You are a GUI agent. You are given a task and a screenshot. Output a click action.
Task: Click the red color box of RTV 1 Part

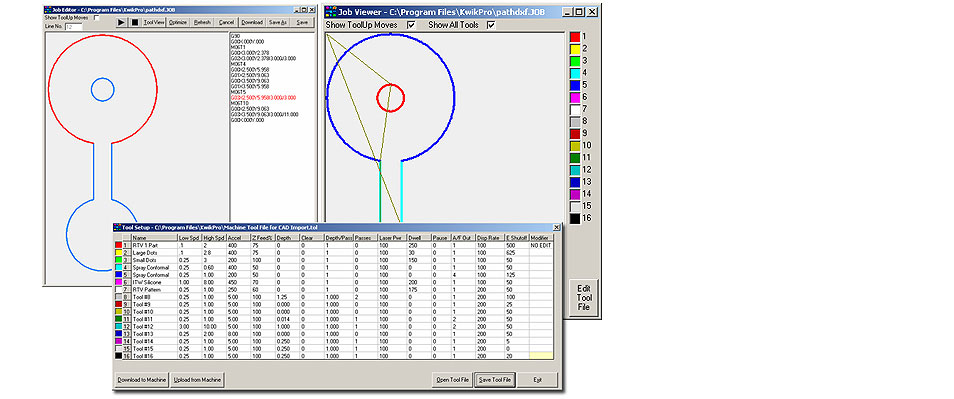(119, 245)
